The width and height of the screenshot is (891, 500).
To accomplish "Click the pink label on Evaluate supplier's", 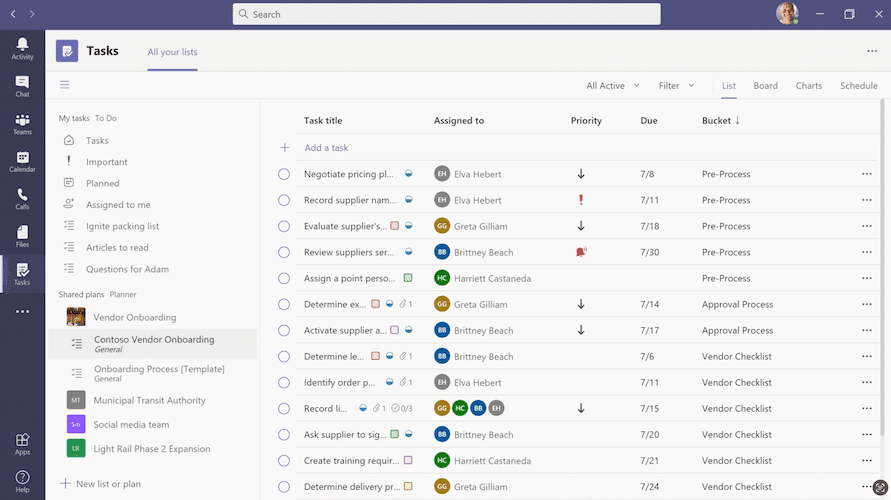I will click(x=394, y=226).
